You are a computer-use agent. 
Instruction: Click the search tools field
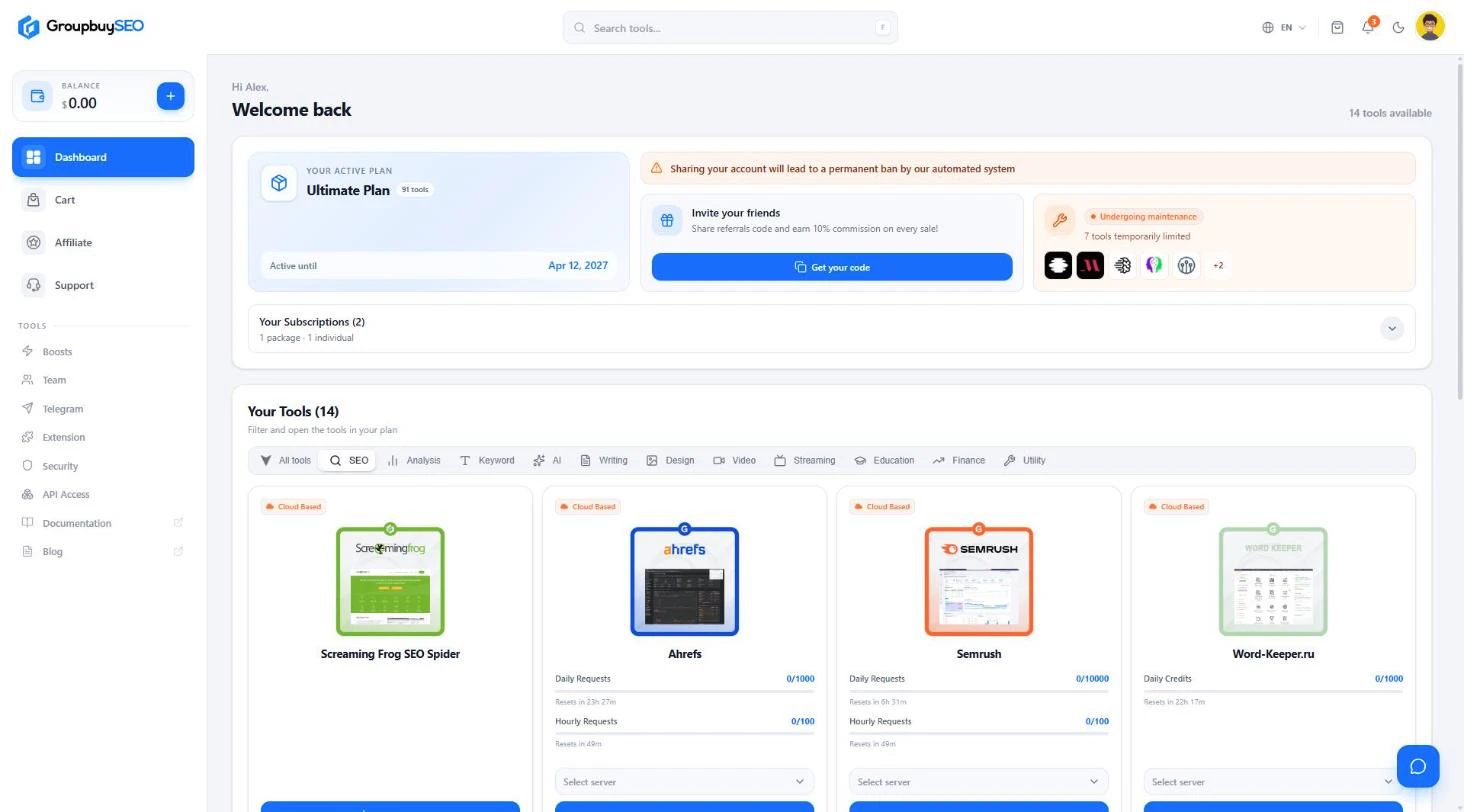(x=730, y=28)
